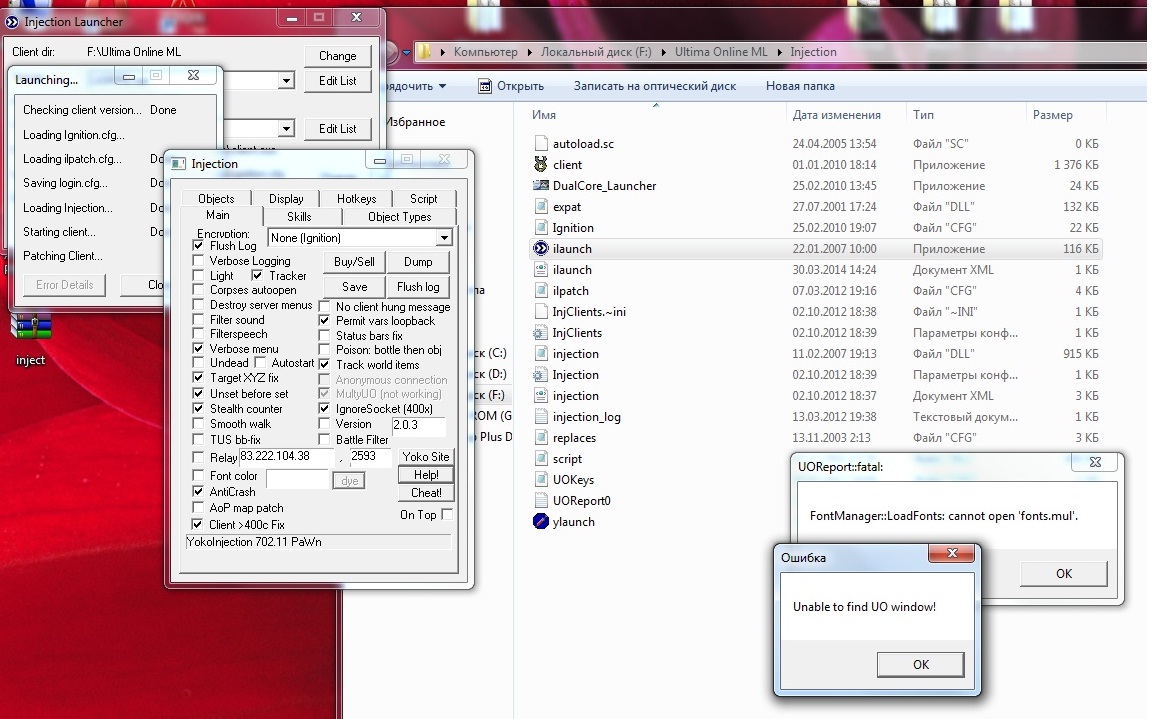Switch to the Hotkeys tab
This screenshot has height=719, width=1152.
[356, 199]
